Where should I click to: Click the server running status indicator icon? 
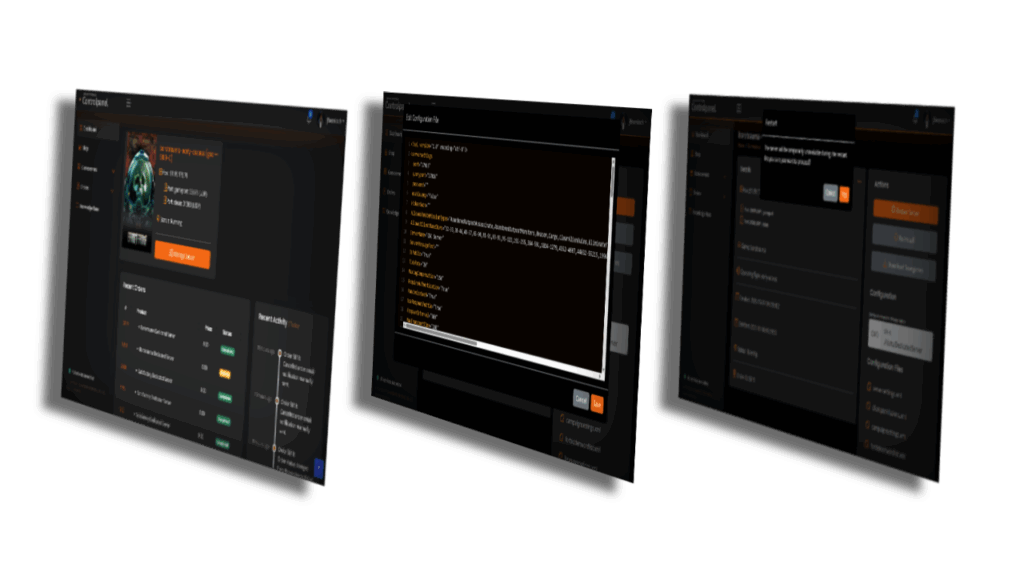click(159, 219)
